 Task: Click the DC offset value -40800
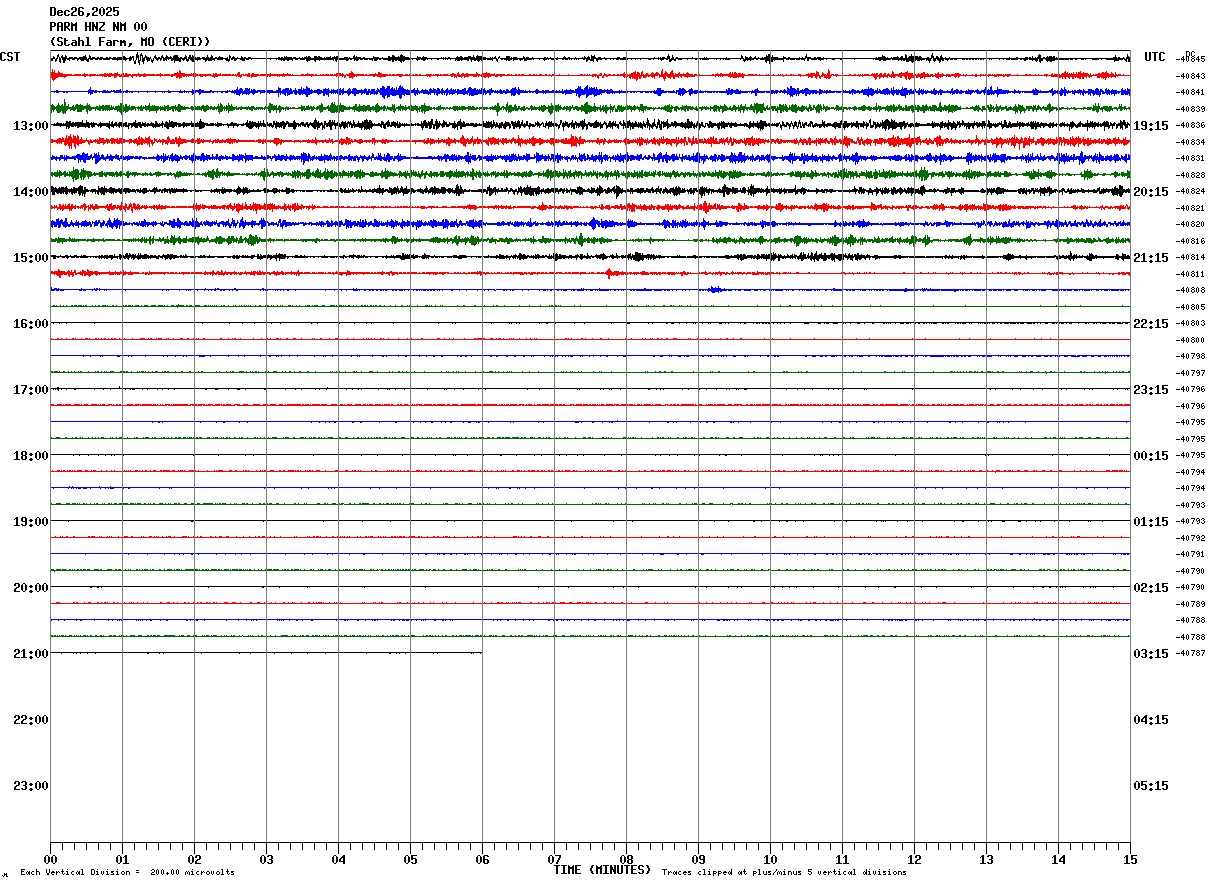coord(1190,340)
